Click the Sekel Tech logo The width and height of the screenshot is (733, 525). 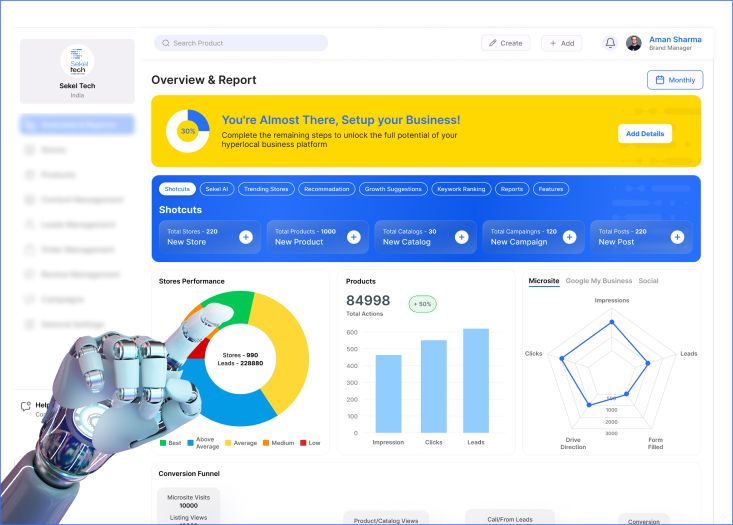[78, 61]
